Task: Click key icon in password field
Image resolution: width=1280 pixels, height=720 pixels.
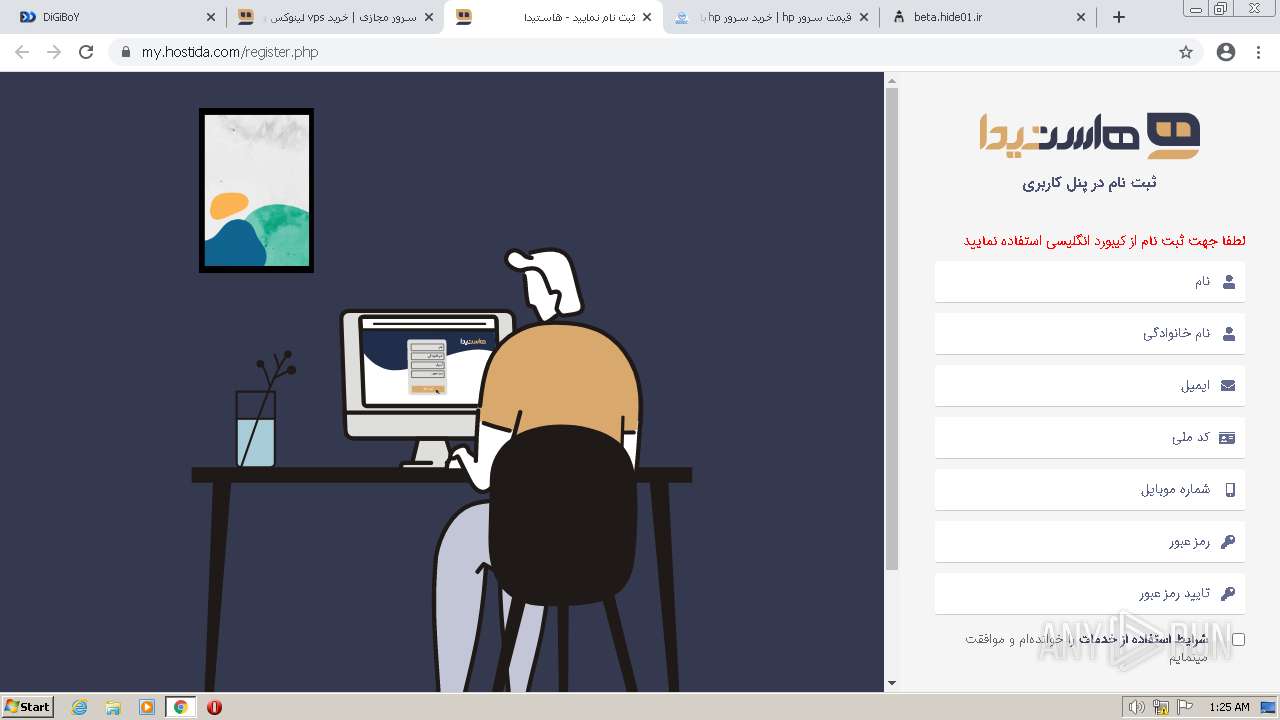Action: 1228,542
